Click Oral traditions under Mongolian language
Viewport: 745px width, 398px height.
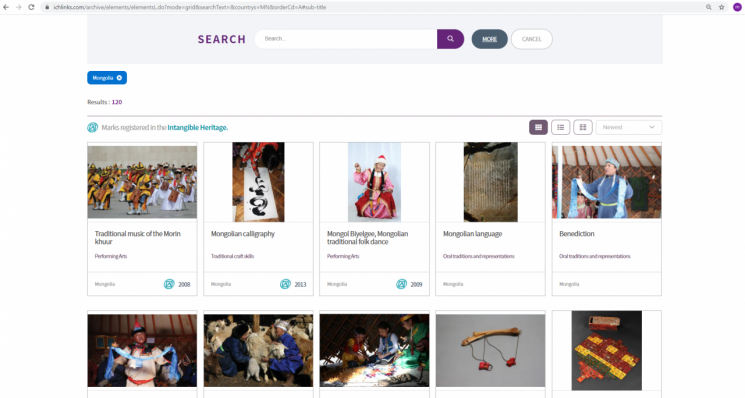(x=478, y=256)
